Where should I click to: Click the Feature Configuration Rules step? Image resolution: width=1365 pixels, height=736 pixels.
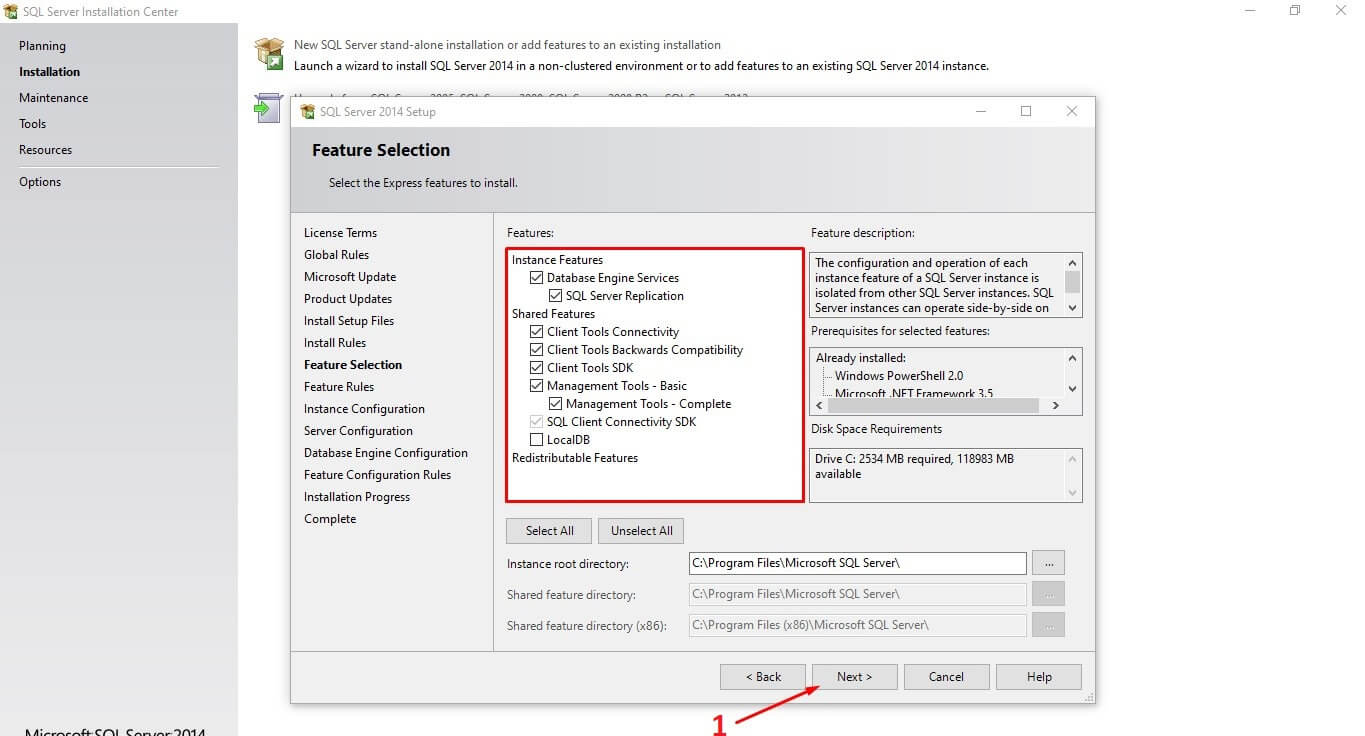(x=377, y=475)
